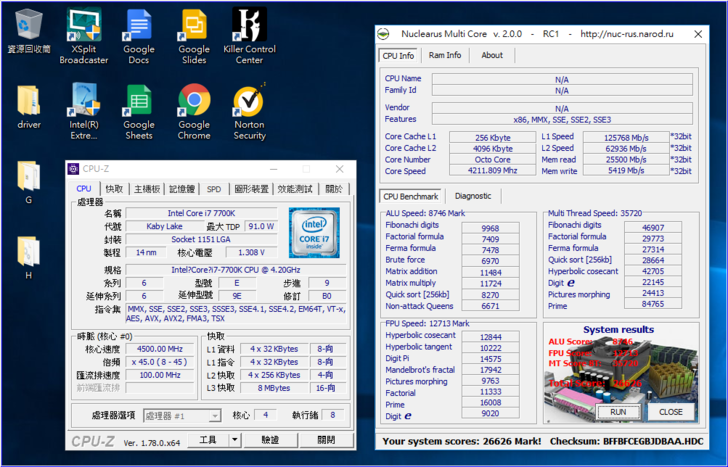Click the CLOSE button in Nuclearus
The width and height of the screenshot is (728, 467).
(671, 412)
